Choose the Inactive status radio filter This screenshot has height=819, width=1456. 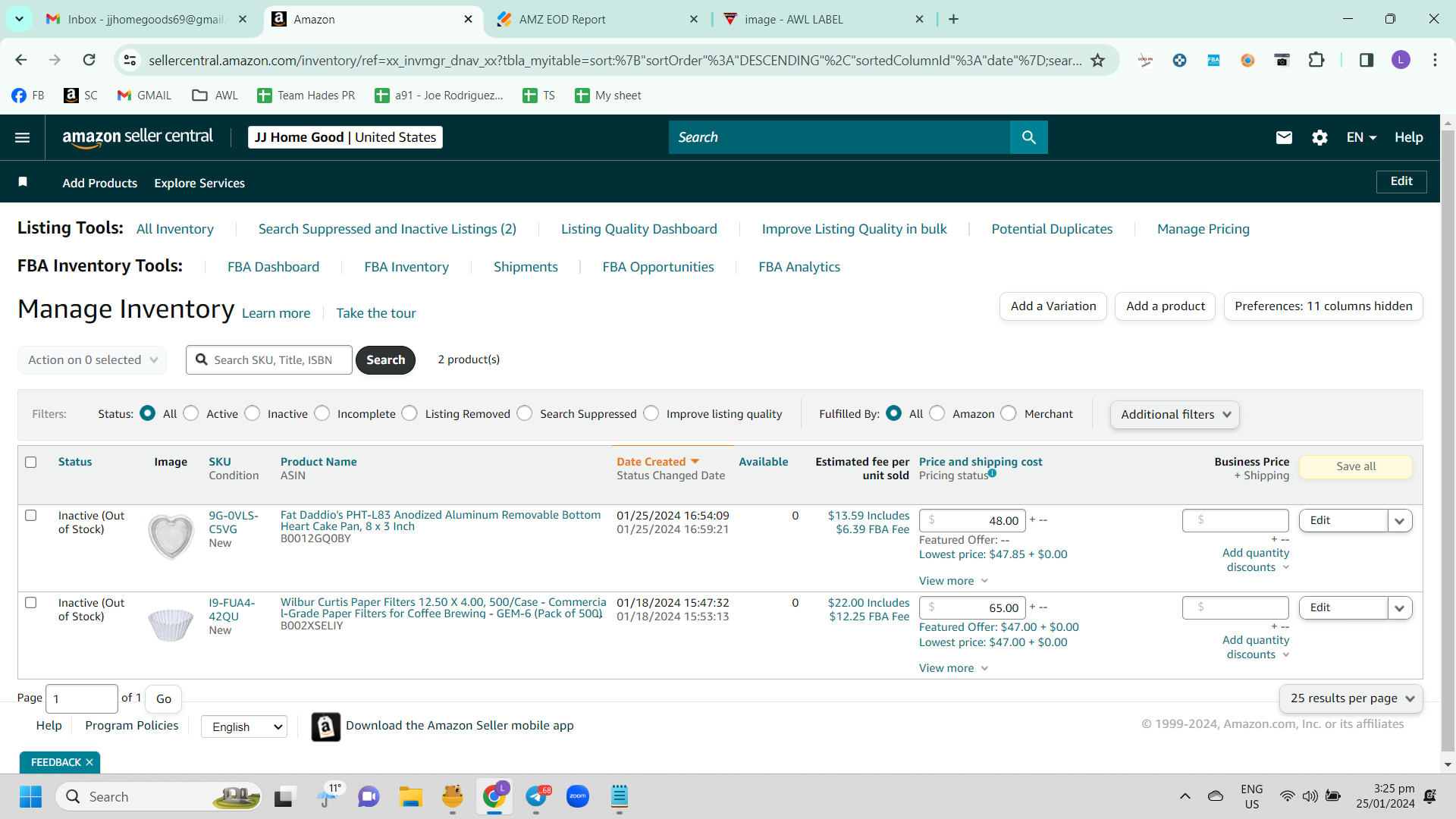[253, 413]
